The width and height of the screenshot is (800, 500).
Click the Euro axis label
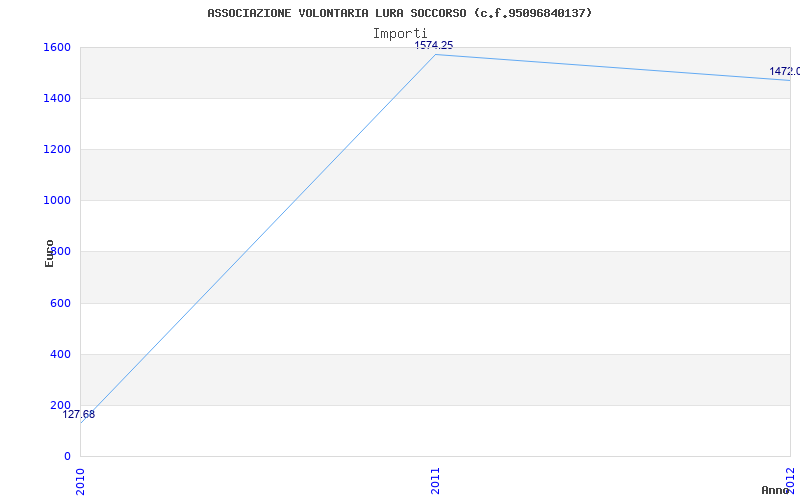pos(49,253)
